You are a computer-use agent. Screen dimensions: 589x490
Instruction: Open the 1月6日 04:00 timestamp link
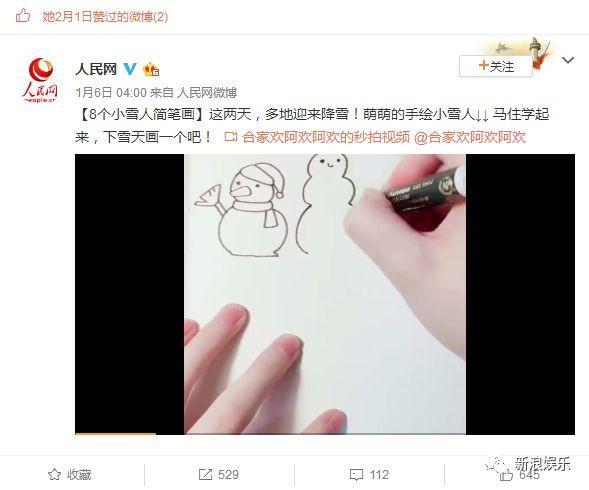pos(111,93)
